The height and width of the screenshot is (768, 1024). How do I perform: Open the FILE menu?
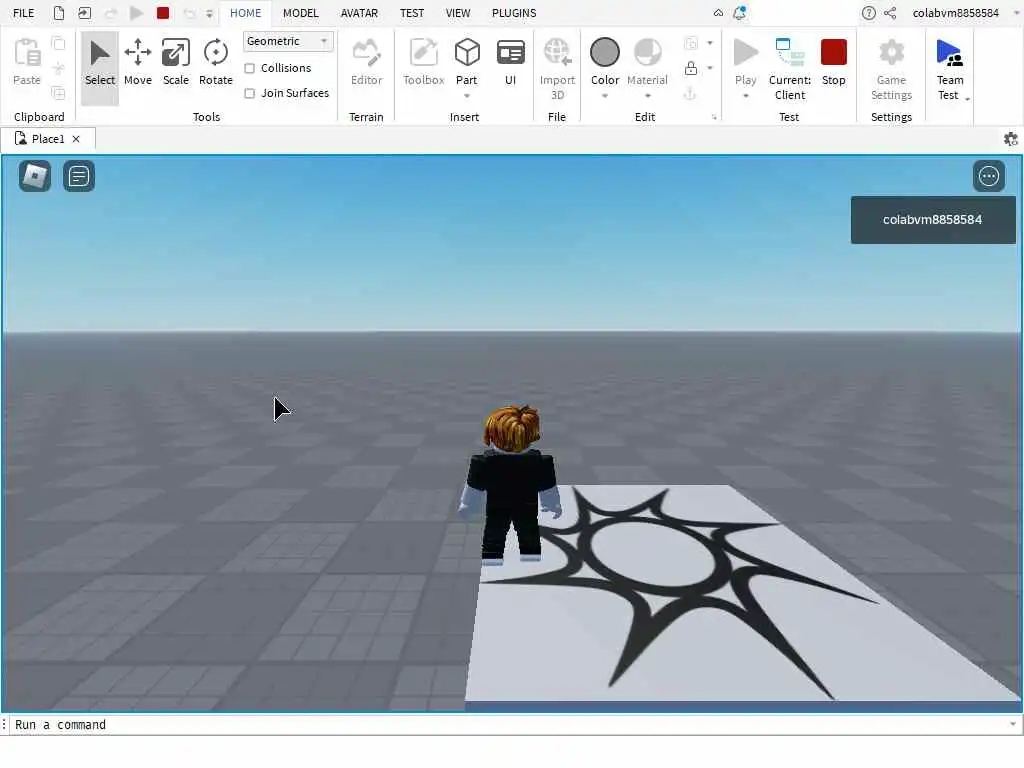click(x=24, y=13)
